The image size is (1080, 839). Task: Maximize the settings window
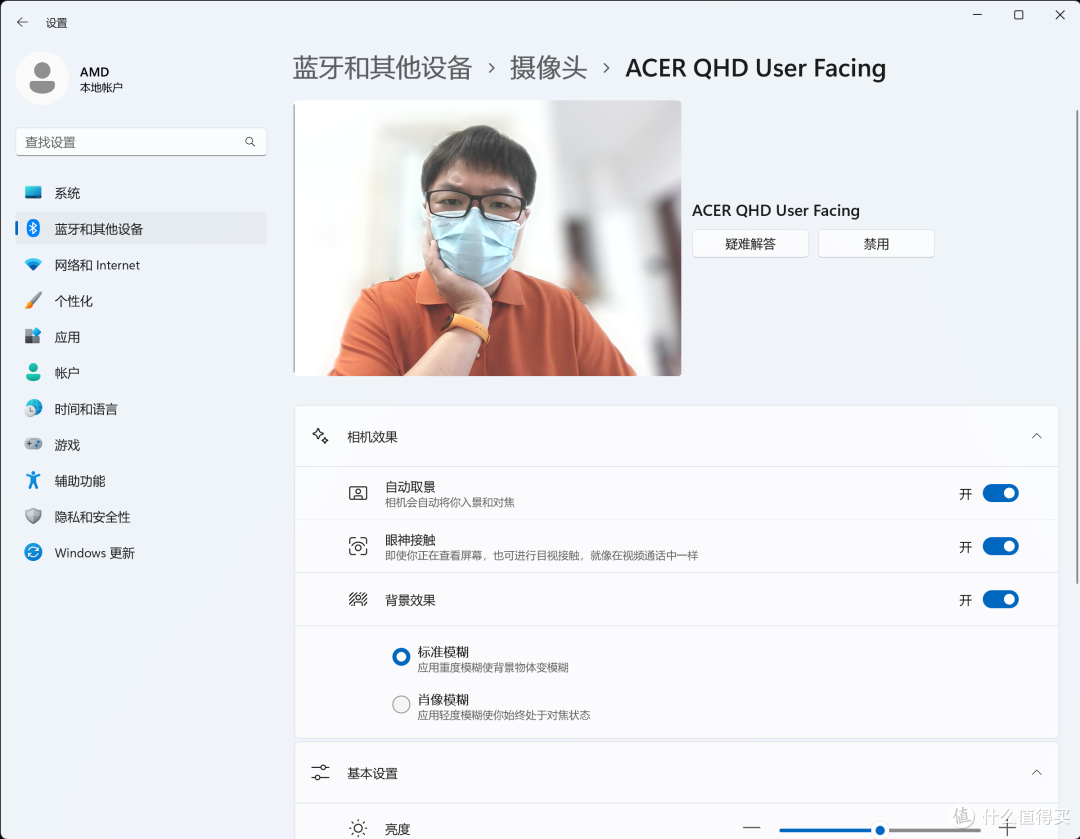(1019, 15)
